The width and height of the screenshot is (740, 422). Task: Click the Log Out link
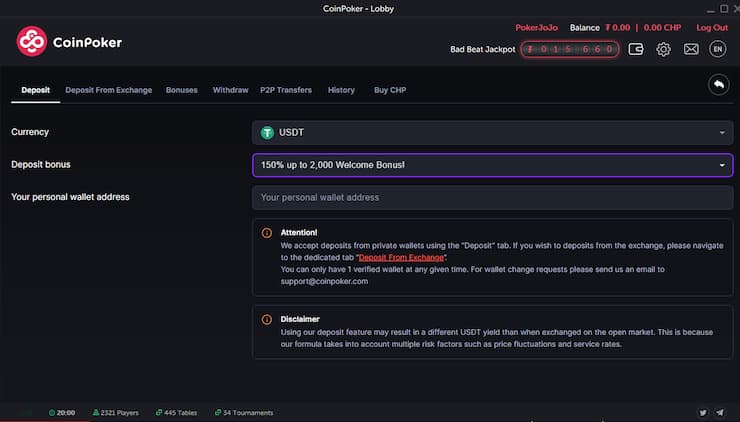click(712, 27)
